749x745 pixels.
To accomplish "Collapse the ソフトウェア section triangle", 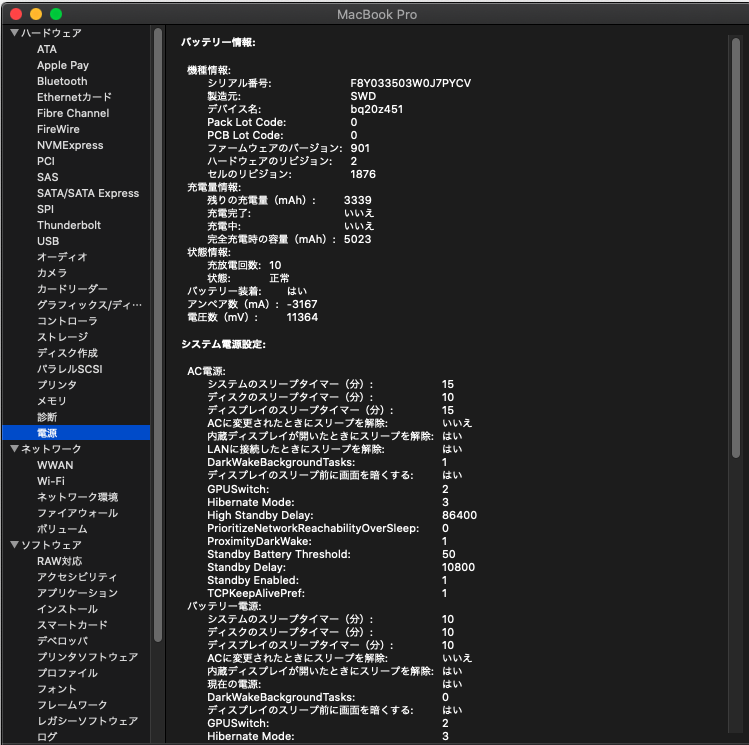I will [14, 544].
